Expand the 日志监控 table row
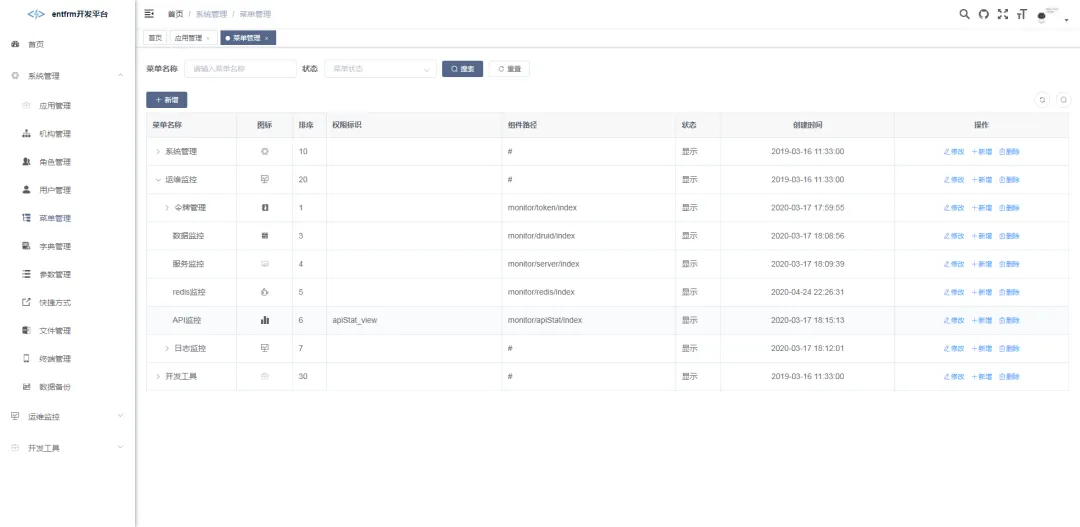 (167, 349)
